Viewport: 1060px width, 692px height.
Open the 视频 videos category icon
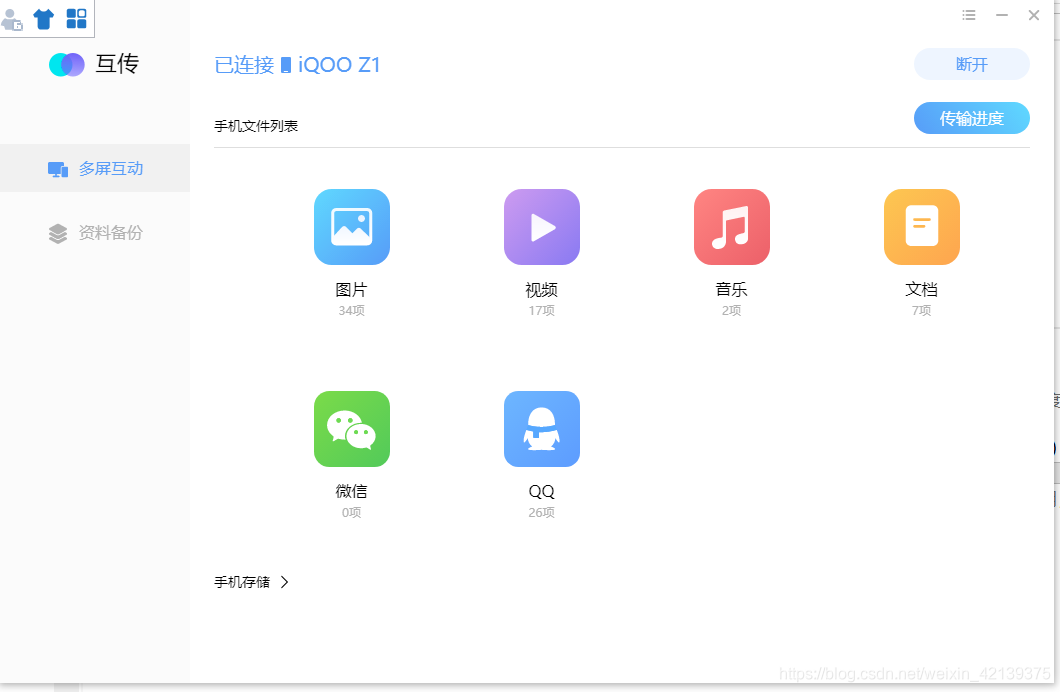click(541, 227)
